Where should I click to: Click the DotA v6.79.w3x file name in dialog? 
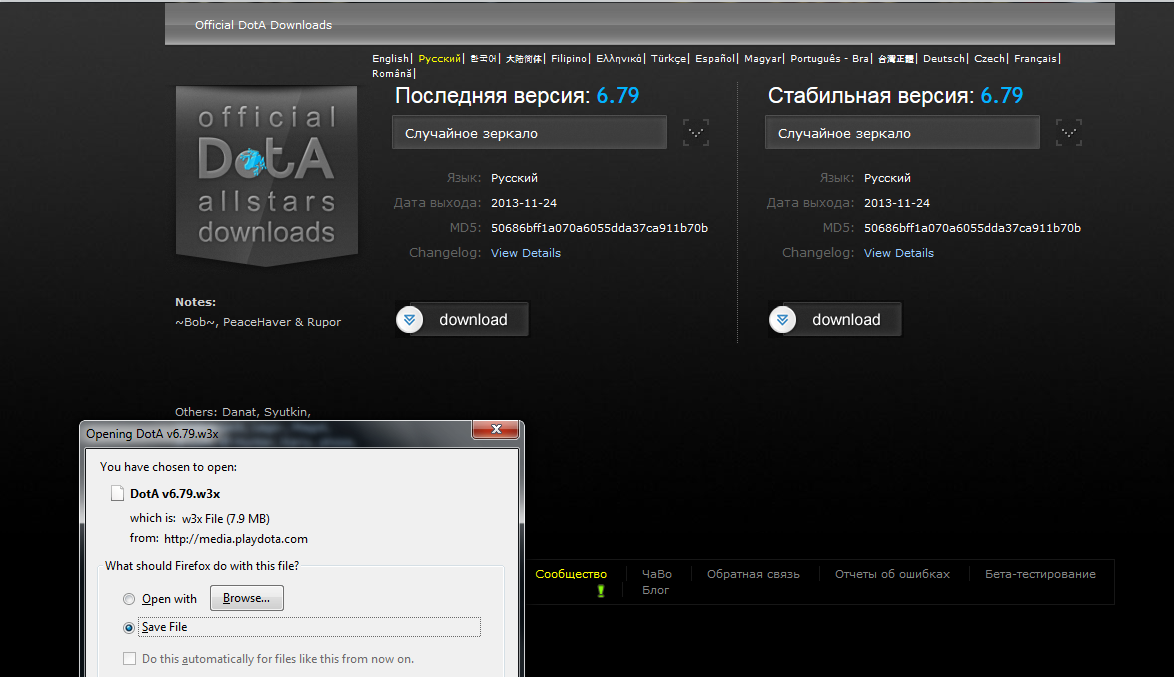[x=175, y=494]
